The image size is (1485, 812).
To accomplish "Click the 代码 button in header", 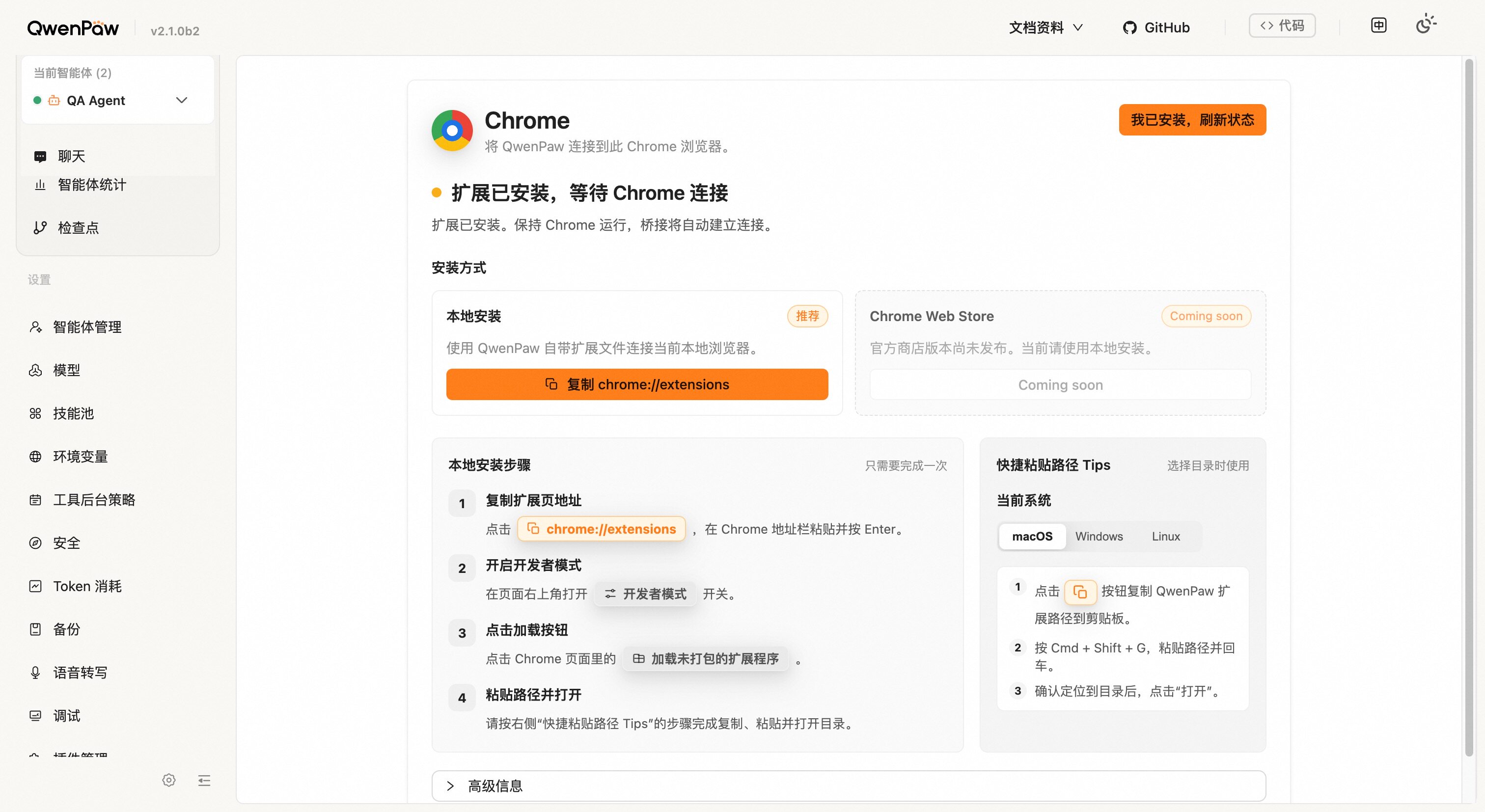I will click(x=1282, y=26).
